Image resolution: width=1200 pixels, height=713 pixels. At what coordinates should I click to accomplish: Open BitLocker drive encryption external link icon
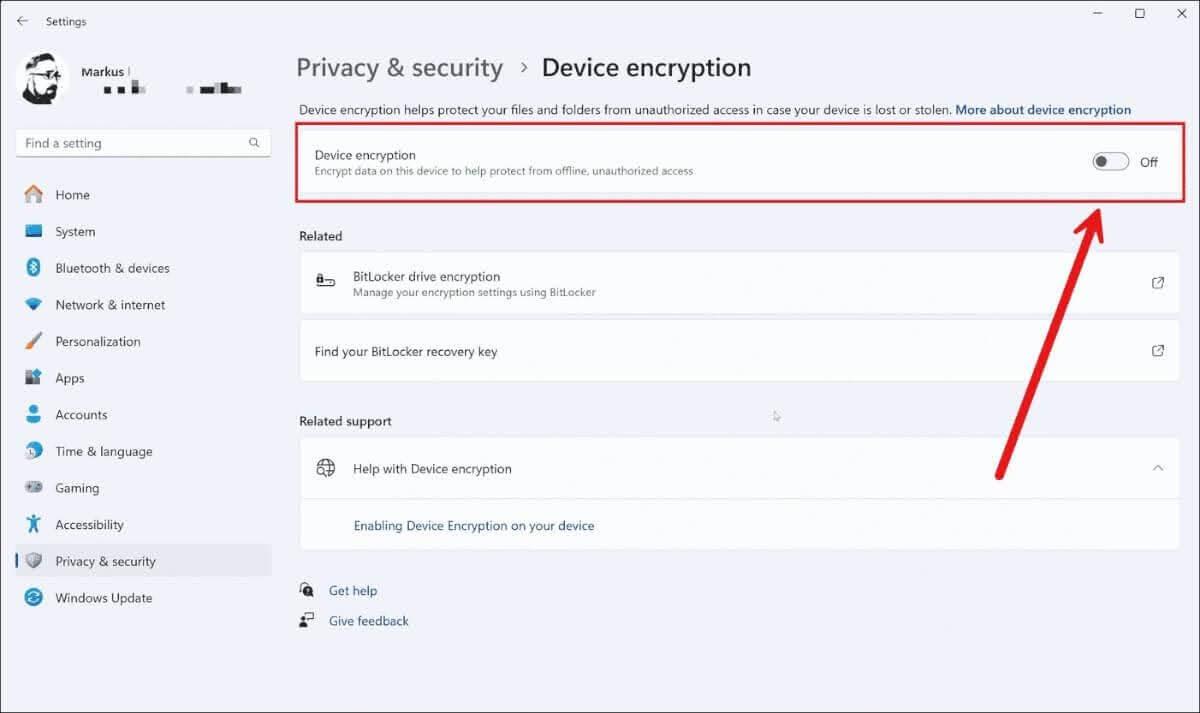[x=1158, y=283]
